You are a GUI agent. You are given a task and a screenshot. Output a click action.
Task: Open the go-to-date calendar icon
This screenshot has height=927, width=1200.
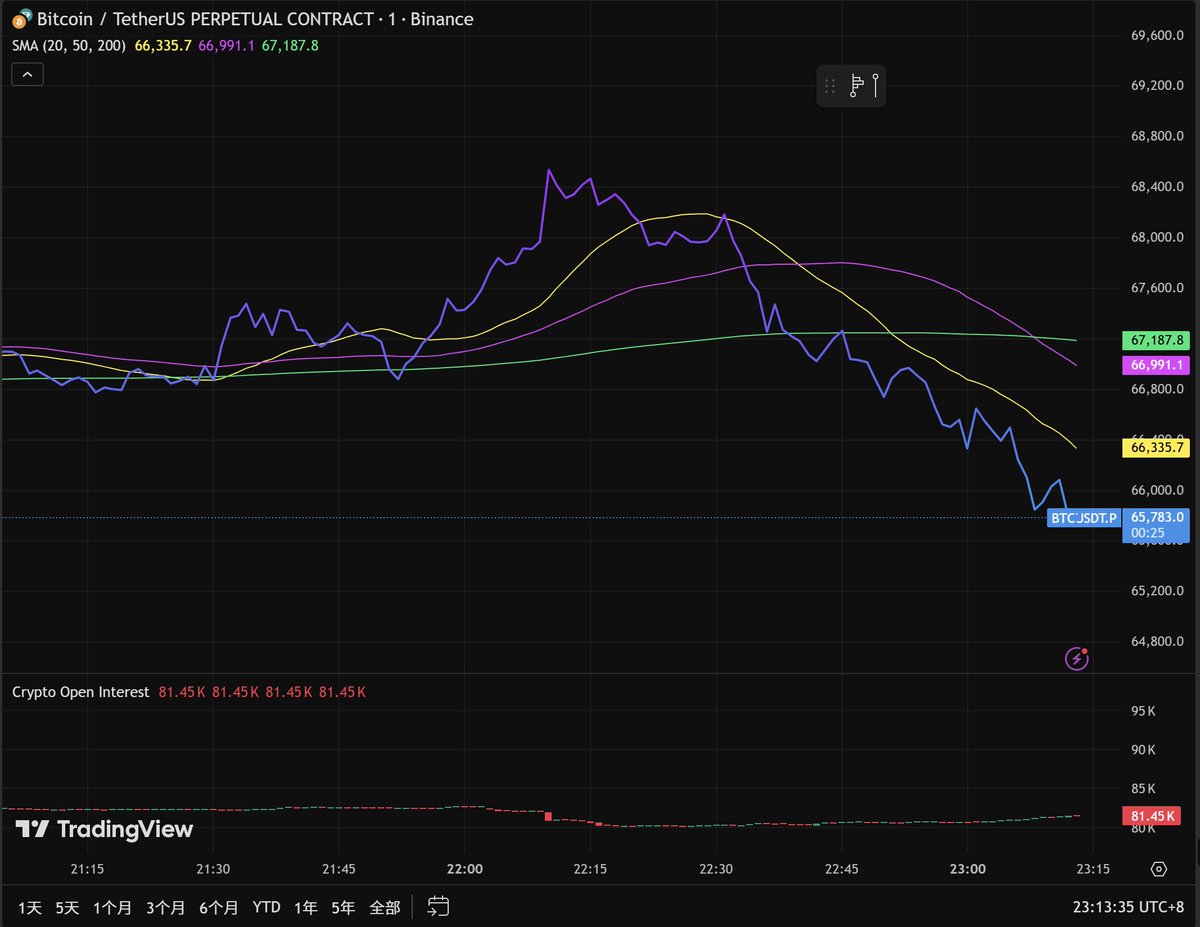click(x=438, y=907)
